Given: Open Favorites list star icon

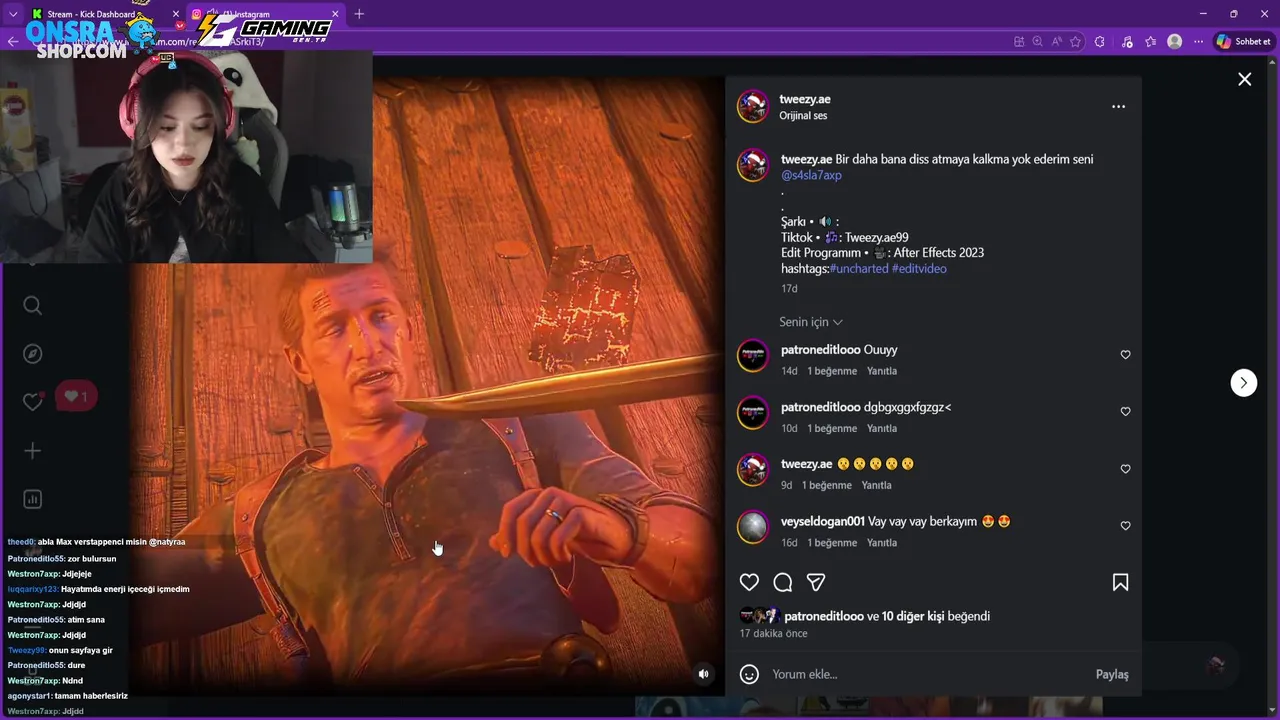Looking at the screenshot, I should click(x=1150, y=41).
